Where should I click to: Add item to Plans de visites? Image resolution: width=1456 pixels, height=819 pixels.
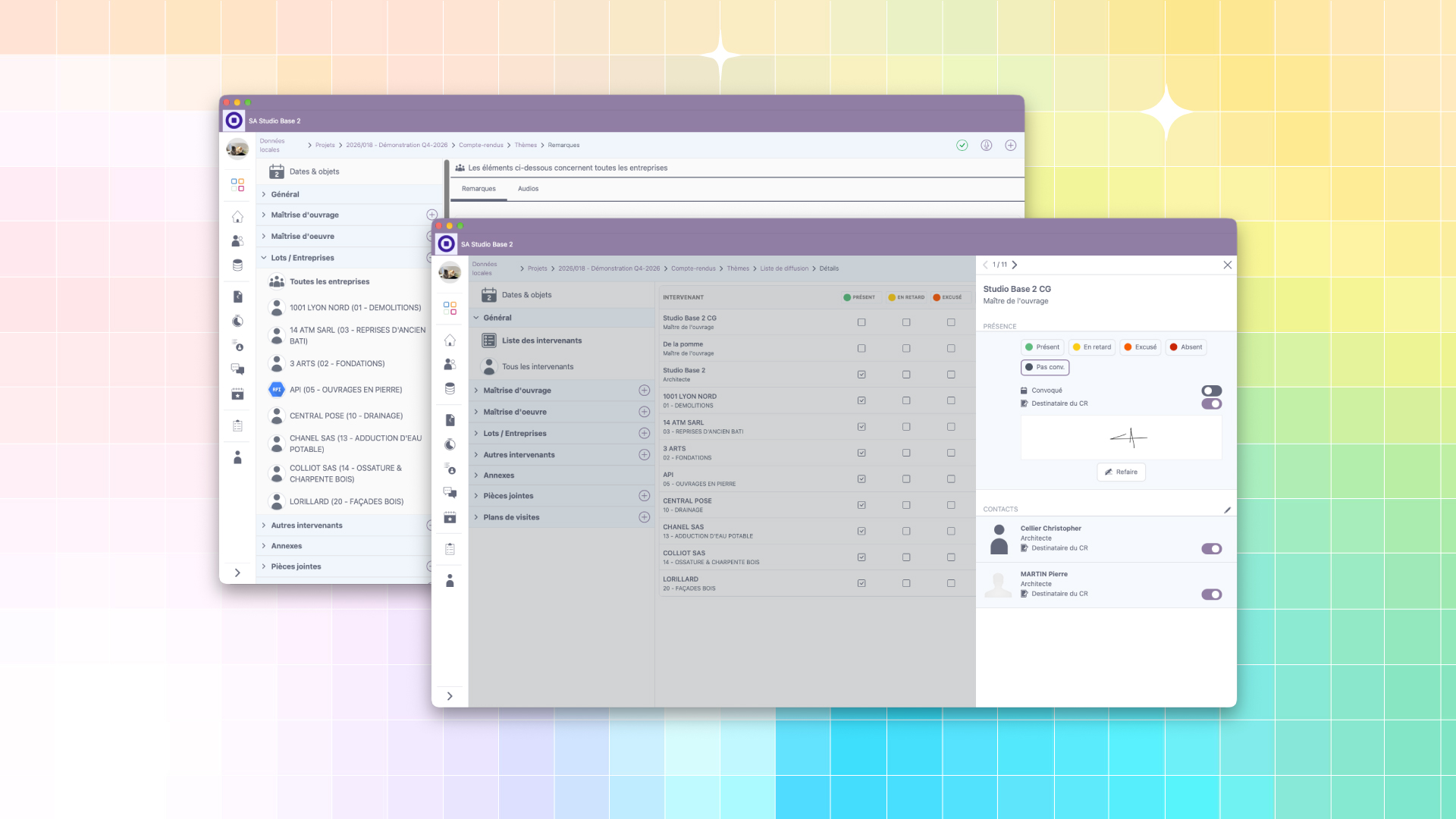point(644,517)
